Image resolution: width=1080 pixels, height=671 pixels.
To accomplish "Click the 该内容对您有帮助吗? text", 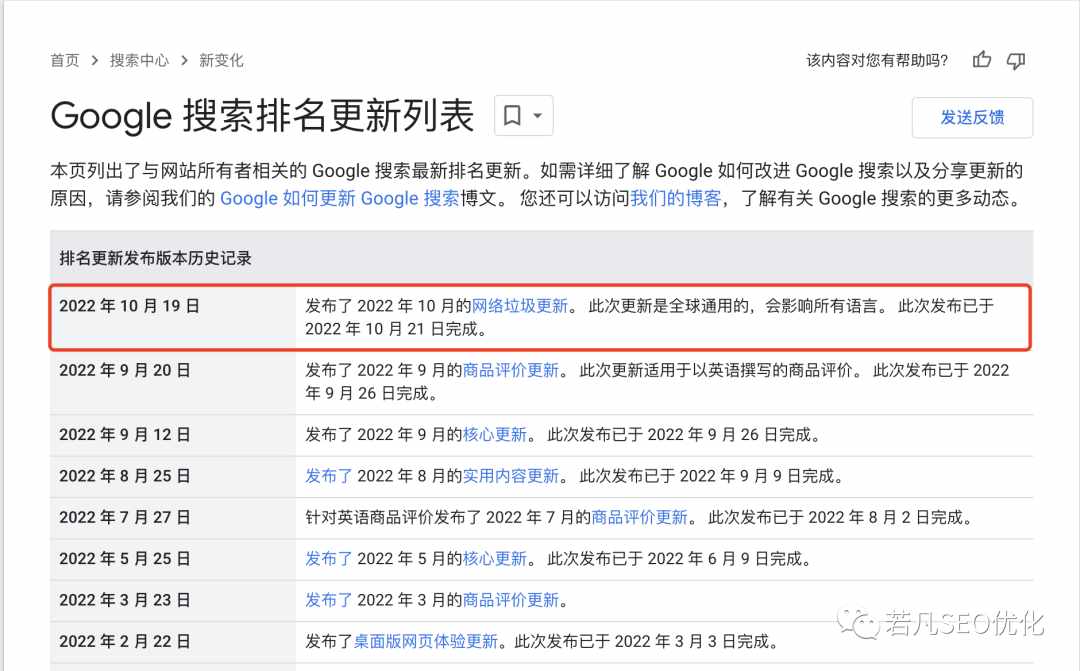I will tap(877, 61).
